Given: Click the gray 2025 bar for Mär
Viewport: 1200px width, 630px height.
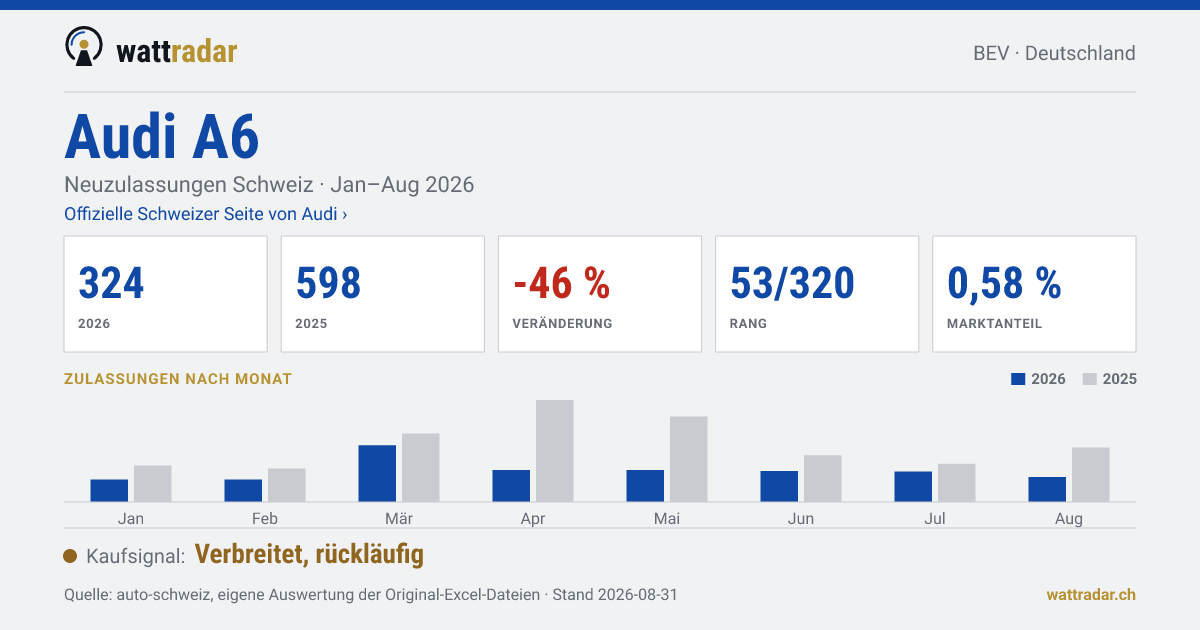Looking at the screenshot, I should 421,467.
